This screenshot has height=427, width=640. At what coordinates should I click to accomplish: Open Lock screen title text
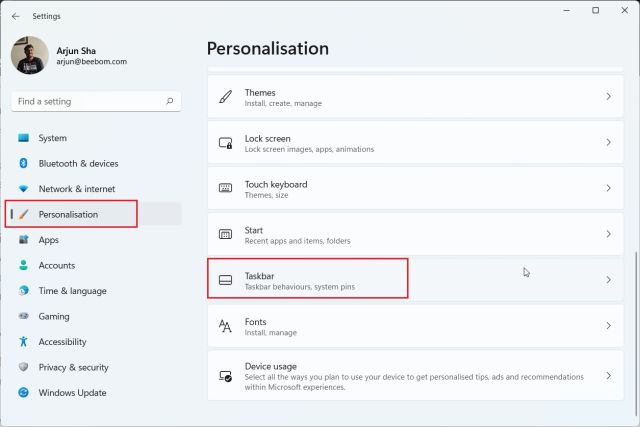268,138
